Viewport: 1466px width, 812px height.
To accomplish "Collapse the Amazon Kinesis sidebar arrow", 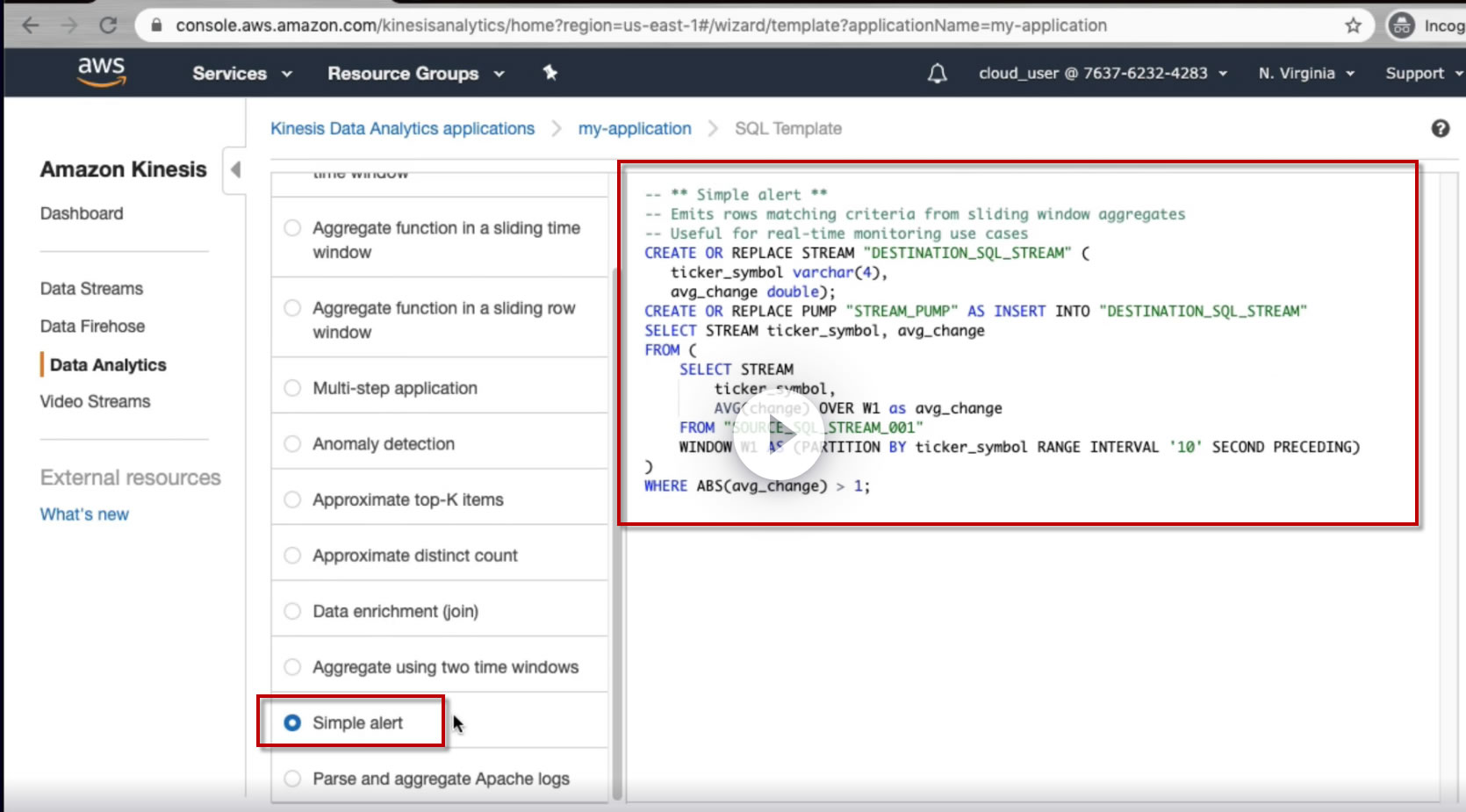I will click(235, 169).
